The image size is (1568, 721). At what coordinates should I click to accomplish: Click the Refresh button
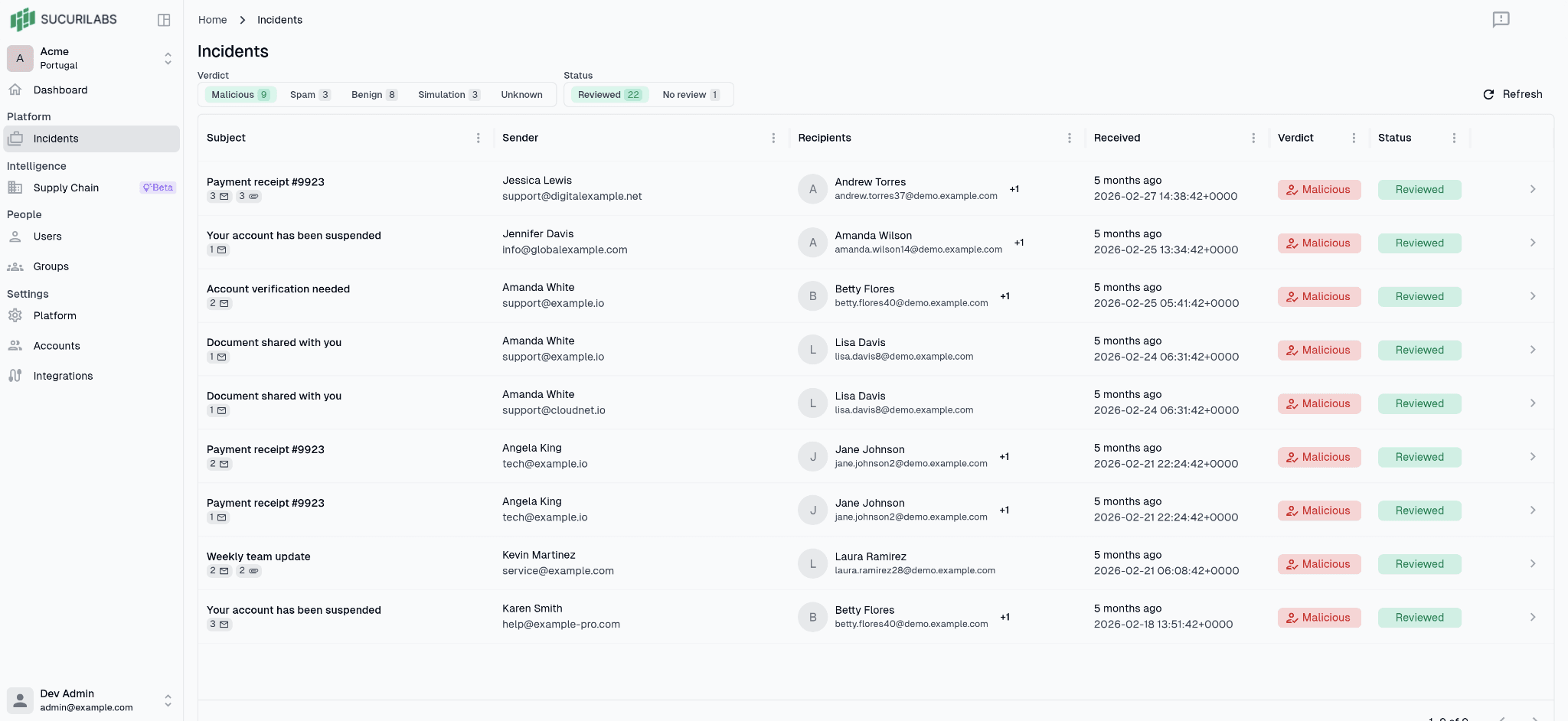pyautogui.click(x=1513, y=94)
